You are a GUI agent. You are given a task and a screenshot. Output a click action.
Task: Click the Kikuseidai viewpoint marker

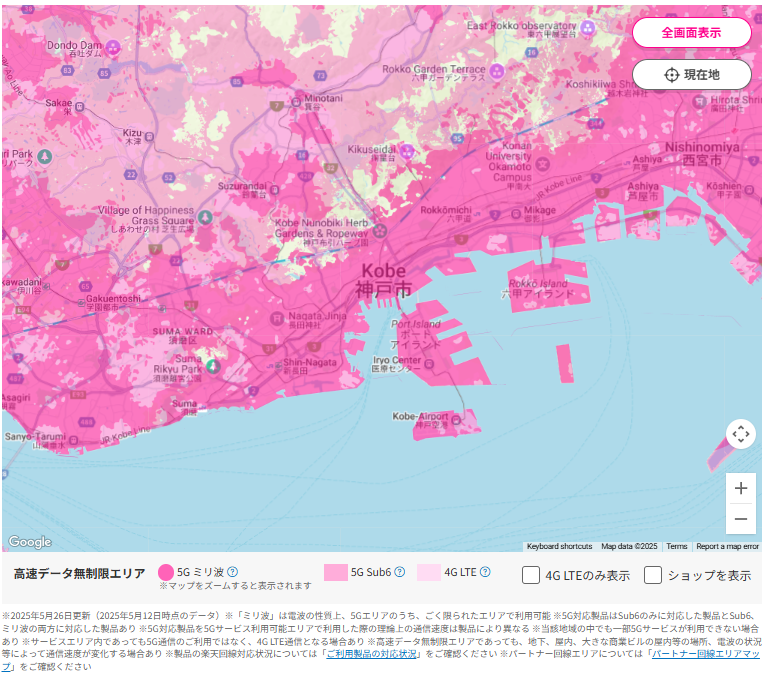(407, 152)
